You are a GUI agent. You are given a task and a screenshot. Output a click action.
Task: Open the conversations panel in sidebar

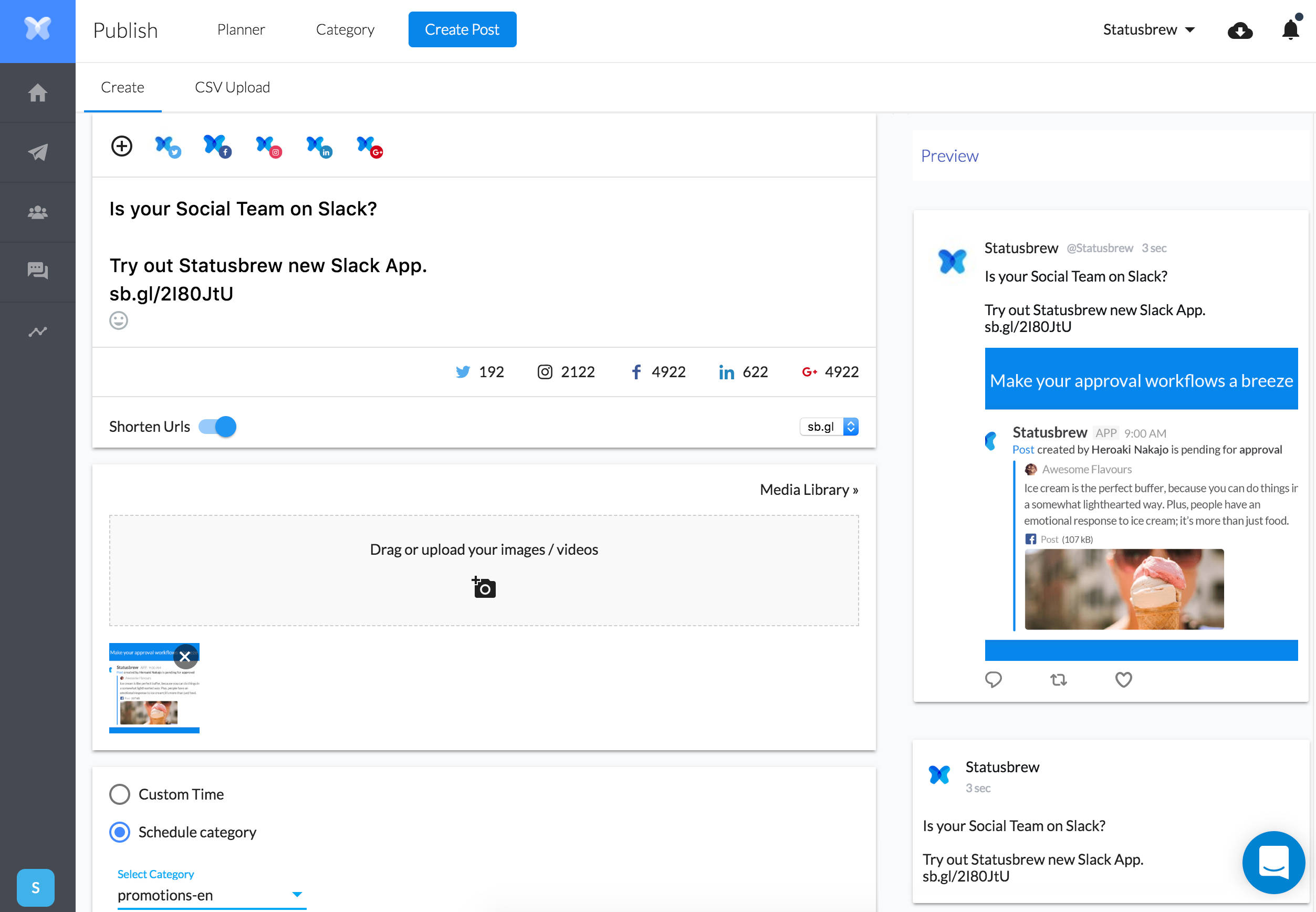click(37, 271)
